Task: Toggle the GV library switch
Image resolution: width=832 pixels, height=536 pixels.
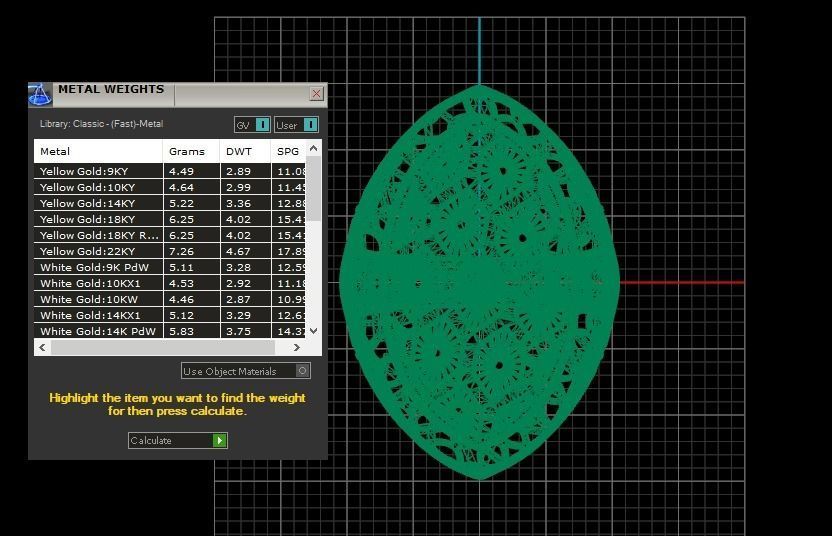Action: click(252, 125)
